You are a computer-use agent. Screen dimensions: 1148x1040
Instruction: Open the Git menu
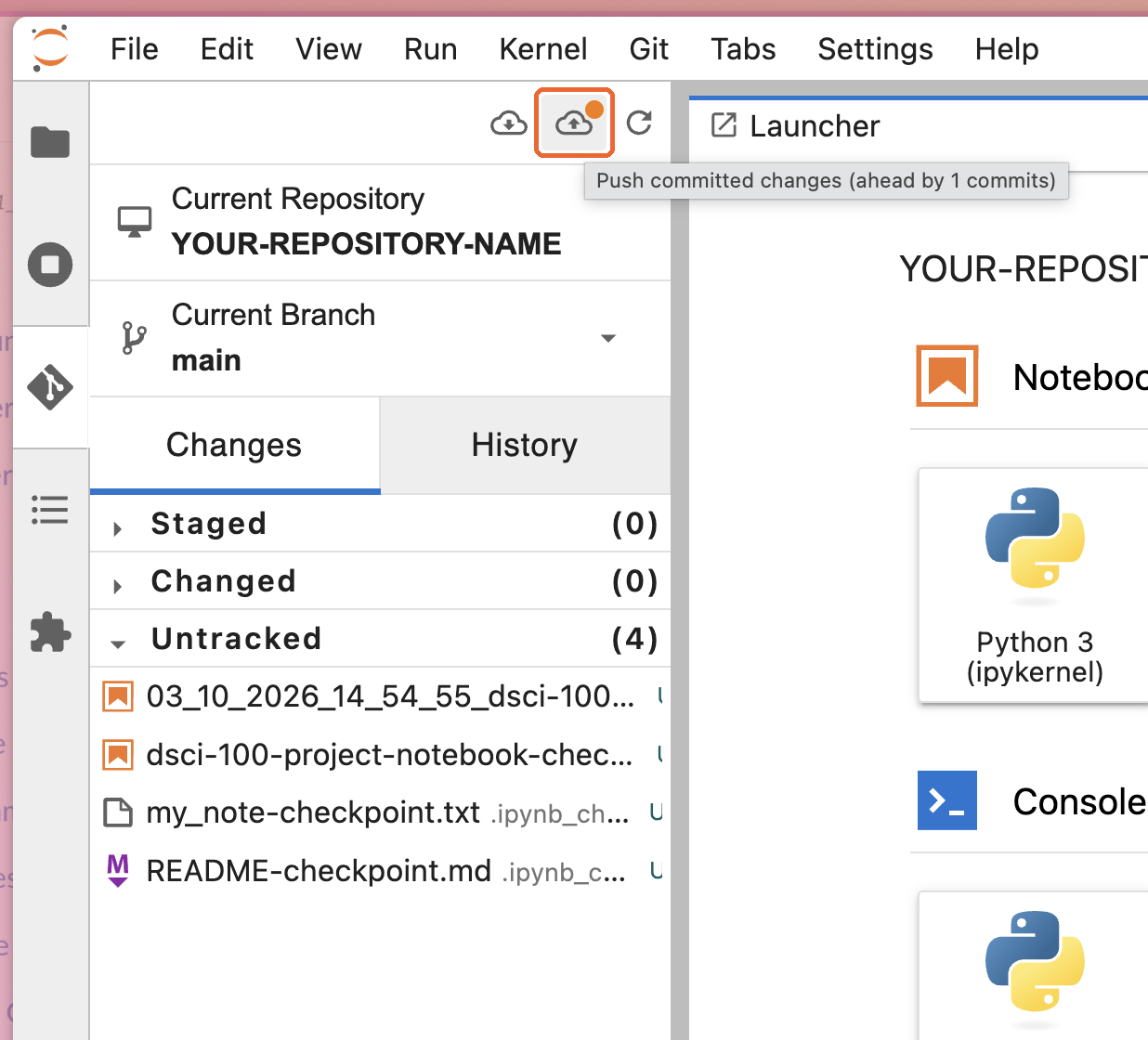649,48
